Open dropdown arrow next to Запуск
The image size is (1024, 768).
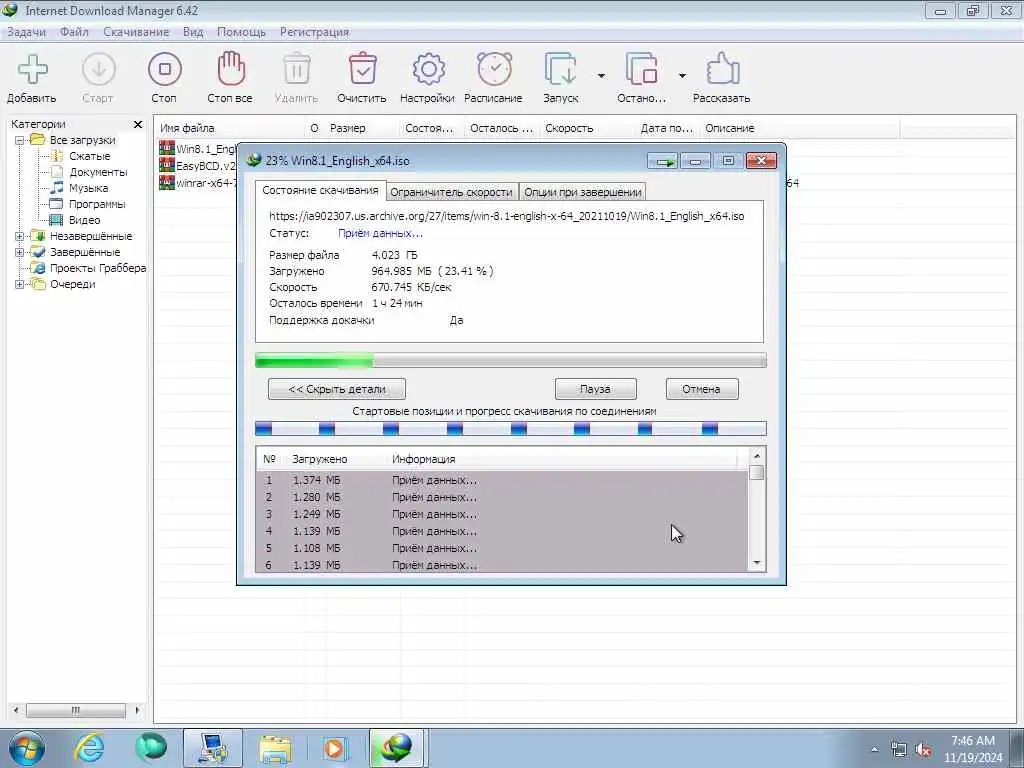[x=601, y=76]
